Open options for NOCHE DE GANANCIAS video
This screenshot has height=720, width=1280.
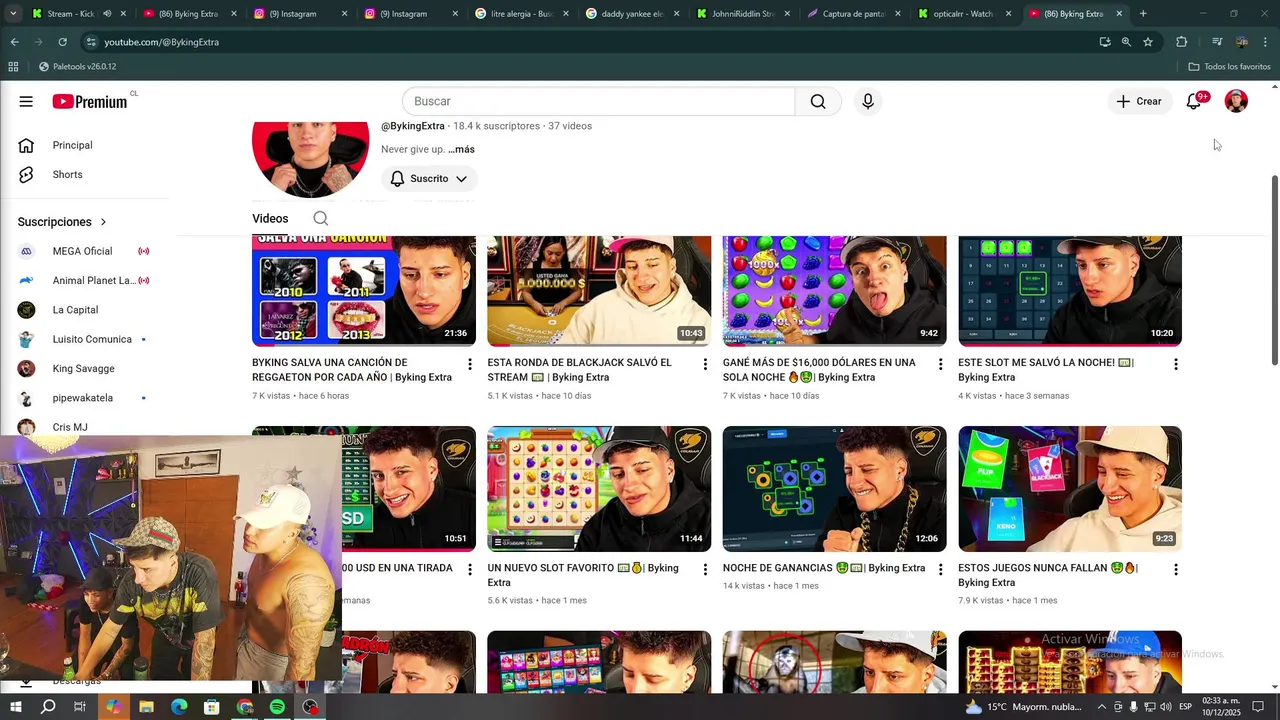coord(940,569)
